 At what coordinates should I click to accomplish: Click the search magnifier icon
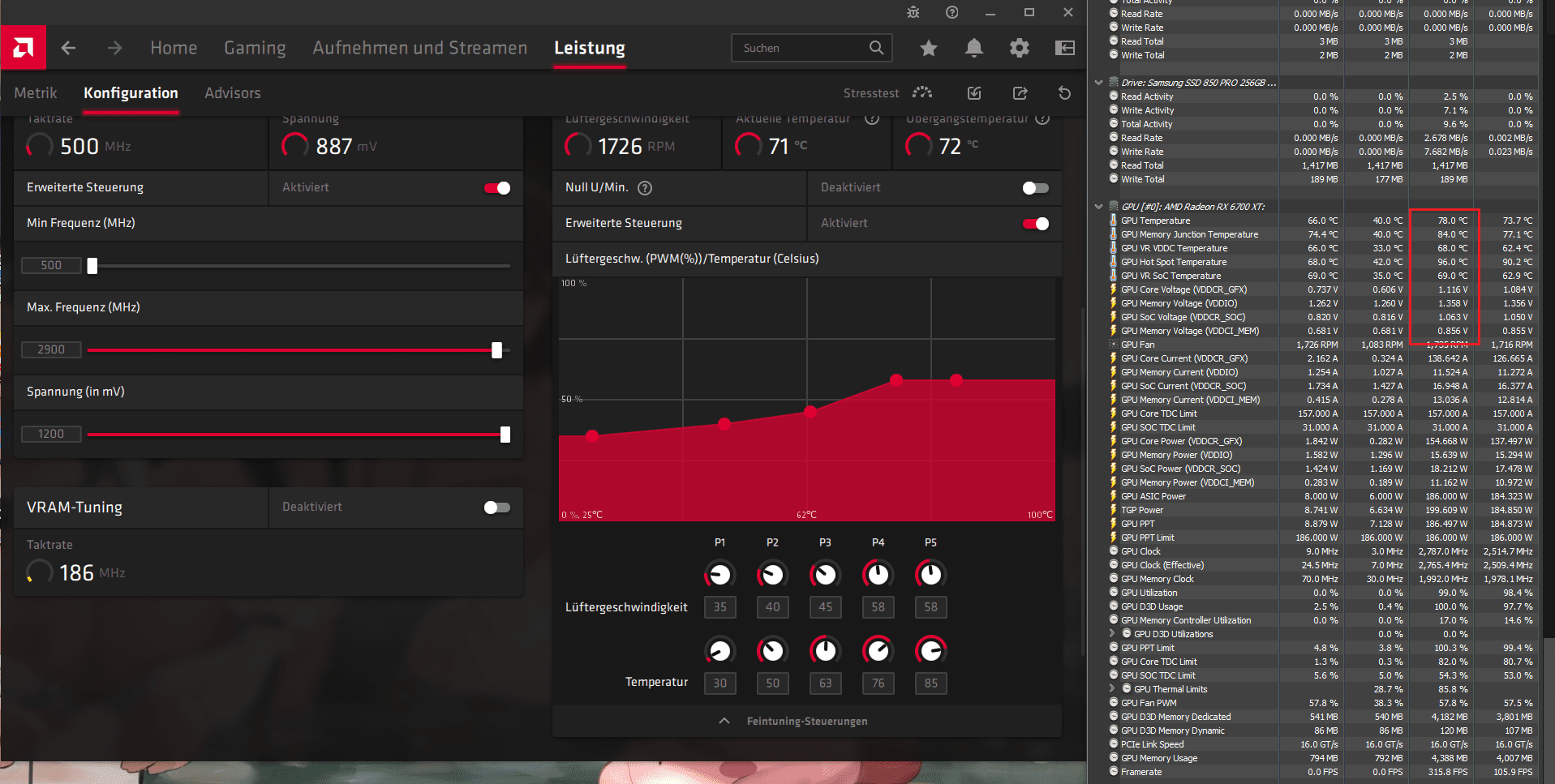coord(876,48)
